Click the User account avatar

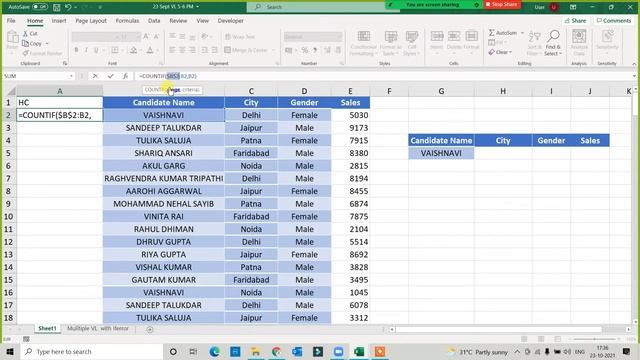pos(553,7)
